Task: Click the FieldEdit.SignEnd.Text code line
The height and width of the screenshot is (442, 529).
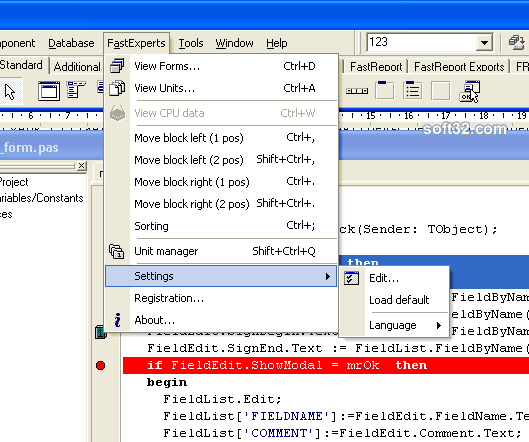Action: pos(337,349)
